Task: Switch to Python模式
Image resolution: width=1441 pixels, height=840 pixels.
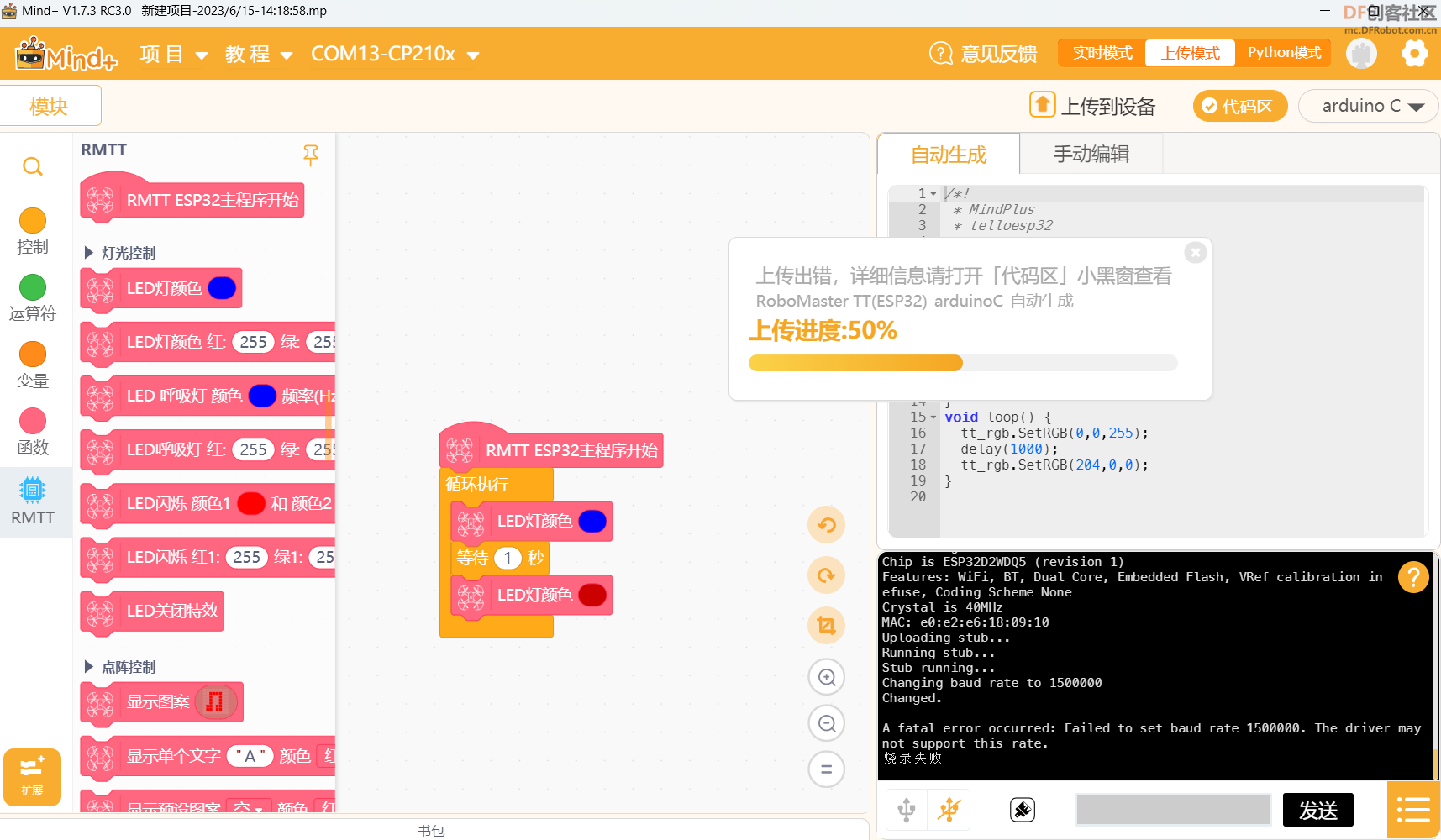Action: click(1284, 53)
